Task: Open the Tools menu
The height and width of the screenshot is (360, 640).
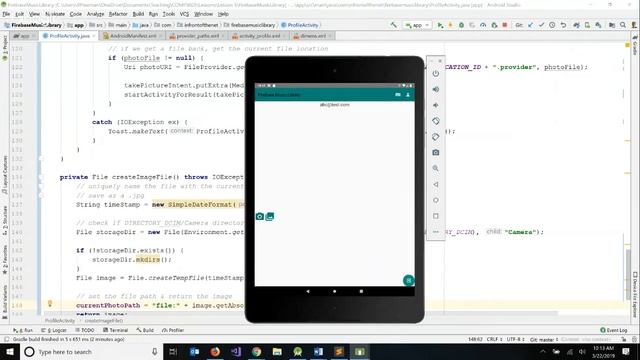Action: point(169,14)
